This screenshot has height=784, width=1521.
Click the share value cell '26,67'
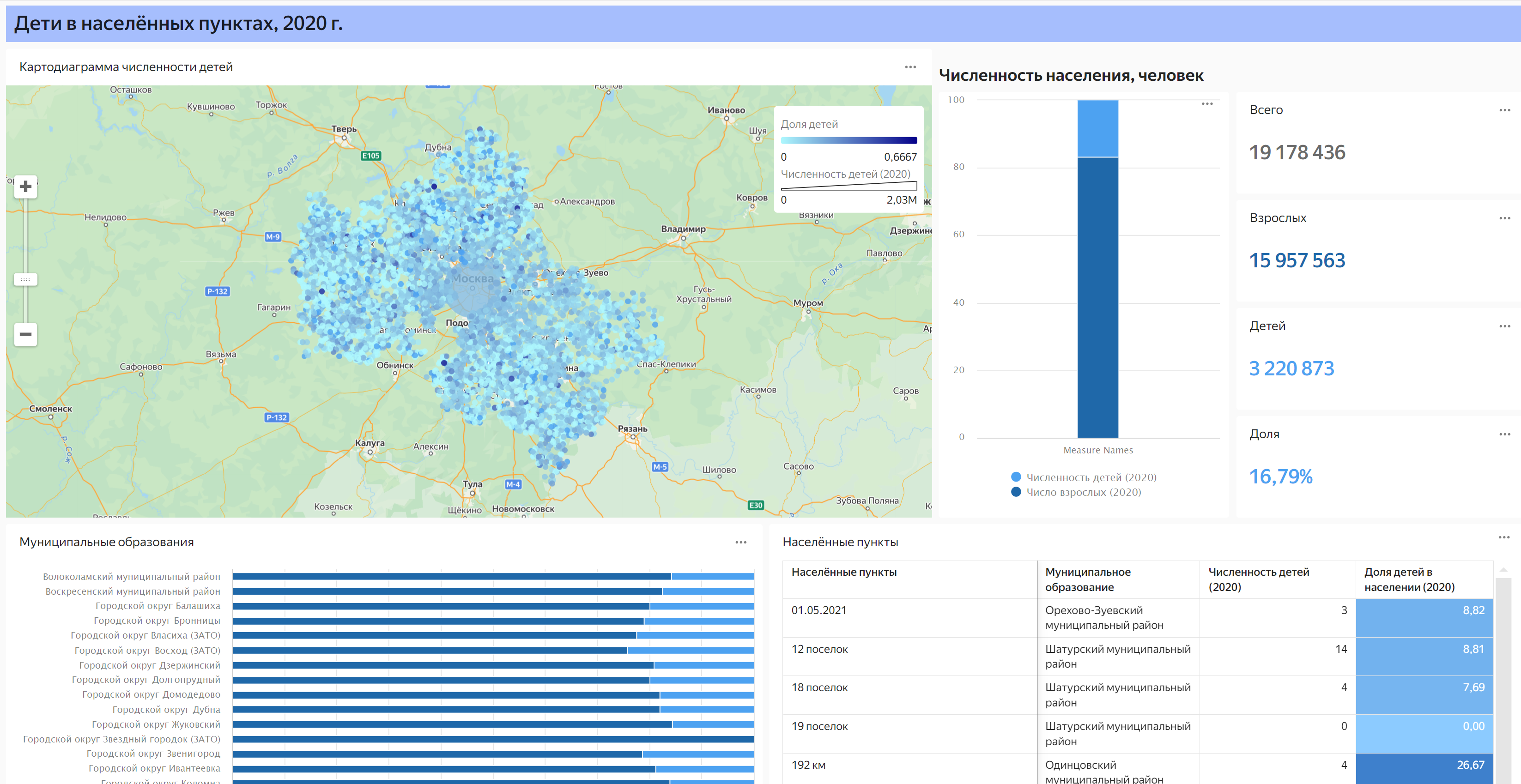pyautogui.click(x=1424, y=769)
